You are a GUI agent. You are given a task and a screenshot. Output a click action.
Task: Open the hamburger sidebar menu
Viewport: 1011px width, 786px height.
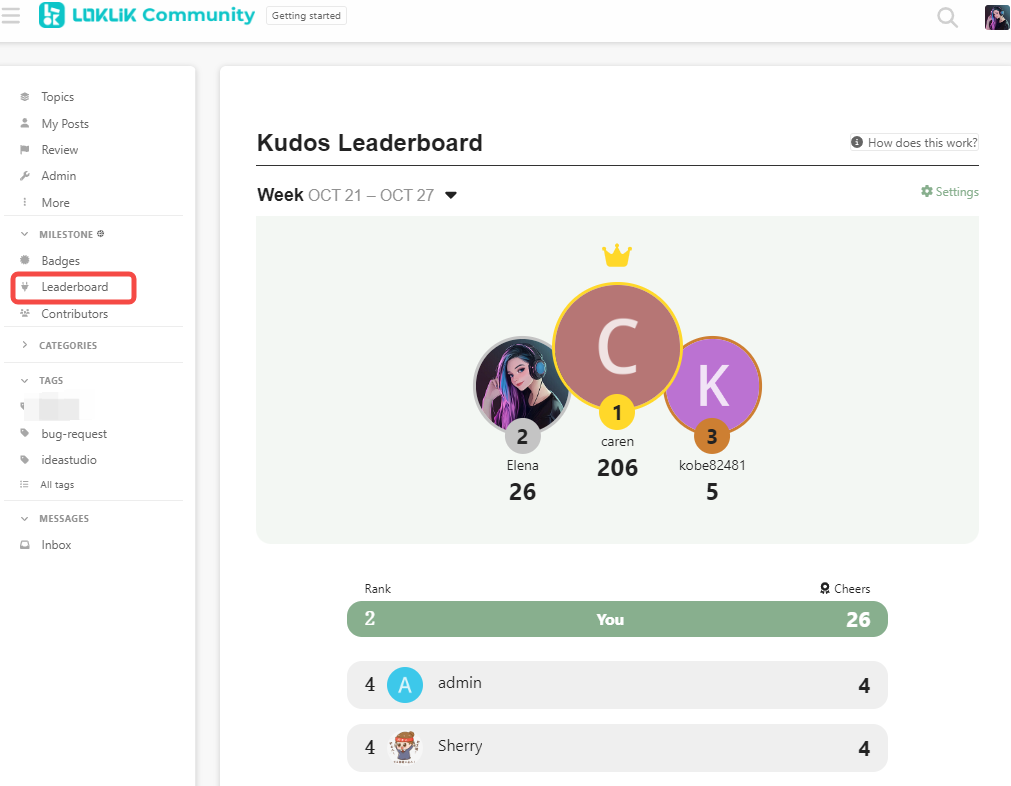[x=10, y=15]
